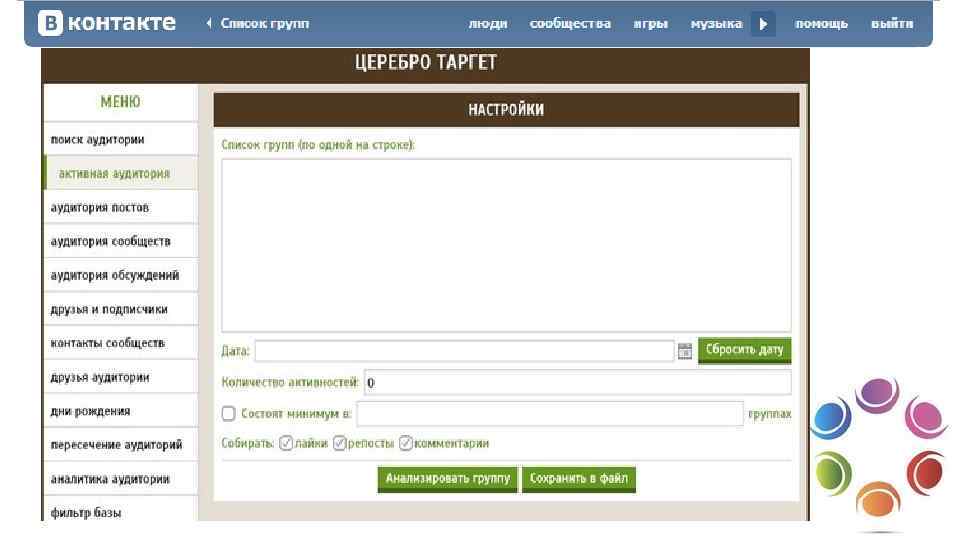The image size is (960, 540).
Task: Enable the Состоят минимум в checkbox
Action: (x=228, y=414)
